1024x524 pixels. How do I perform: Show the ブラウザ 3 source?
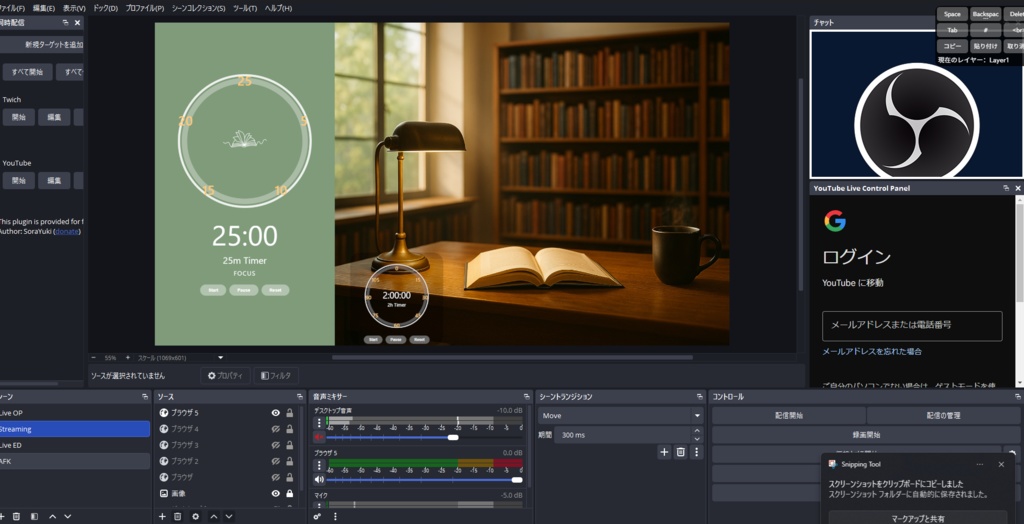tap(276, 445)
